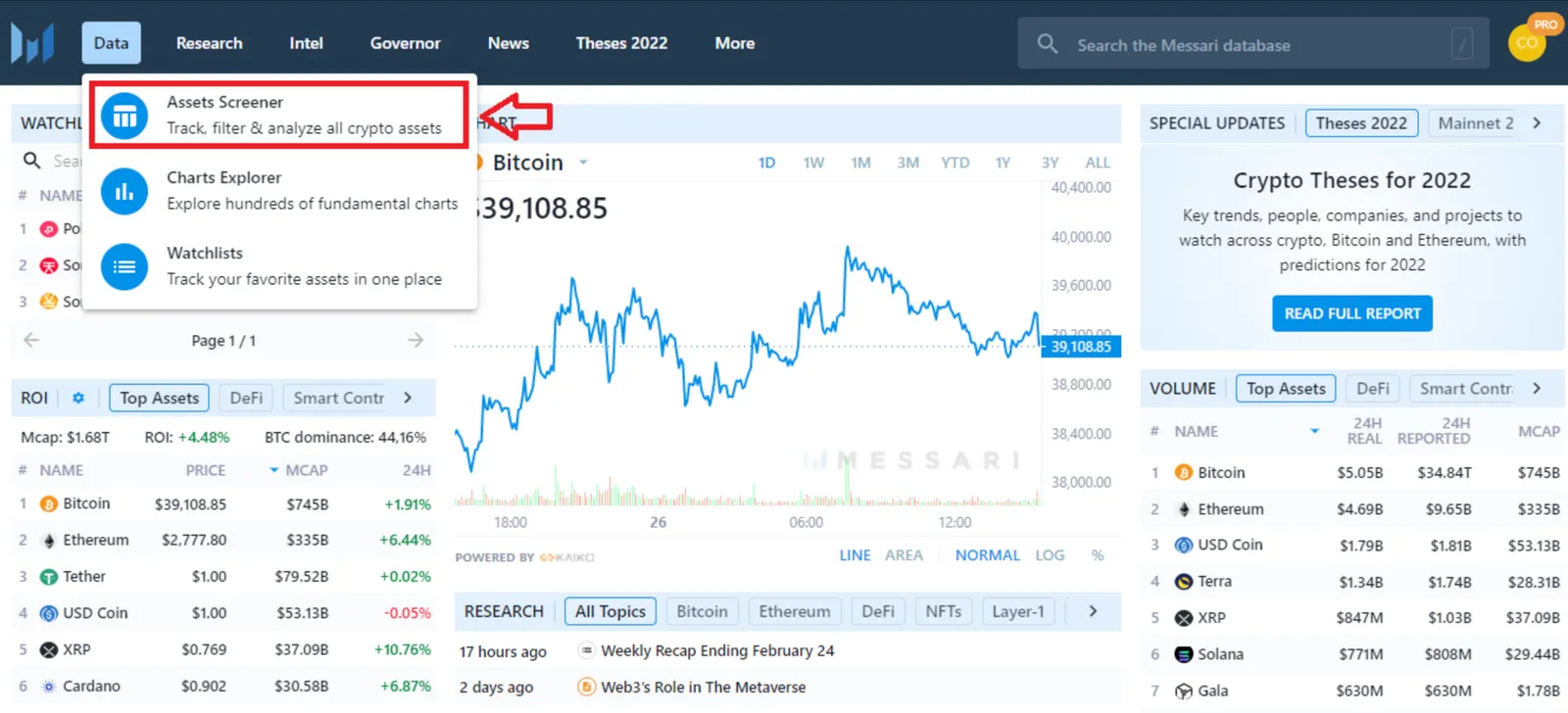Open Assets Screener menu entry
The image size is (1568, 713).
[279, 116]
